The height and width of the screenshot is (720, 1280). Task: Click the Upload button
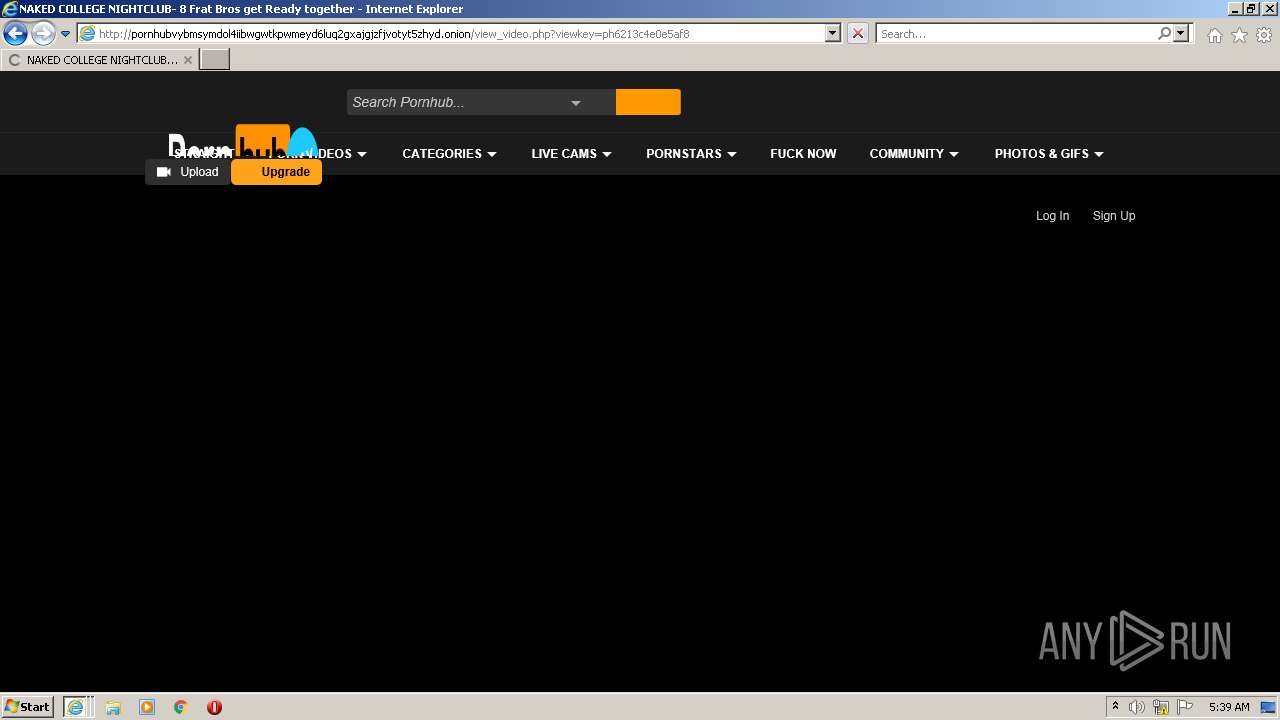[188, 172]
